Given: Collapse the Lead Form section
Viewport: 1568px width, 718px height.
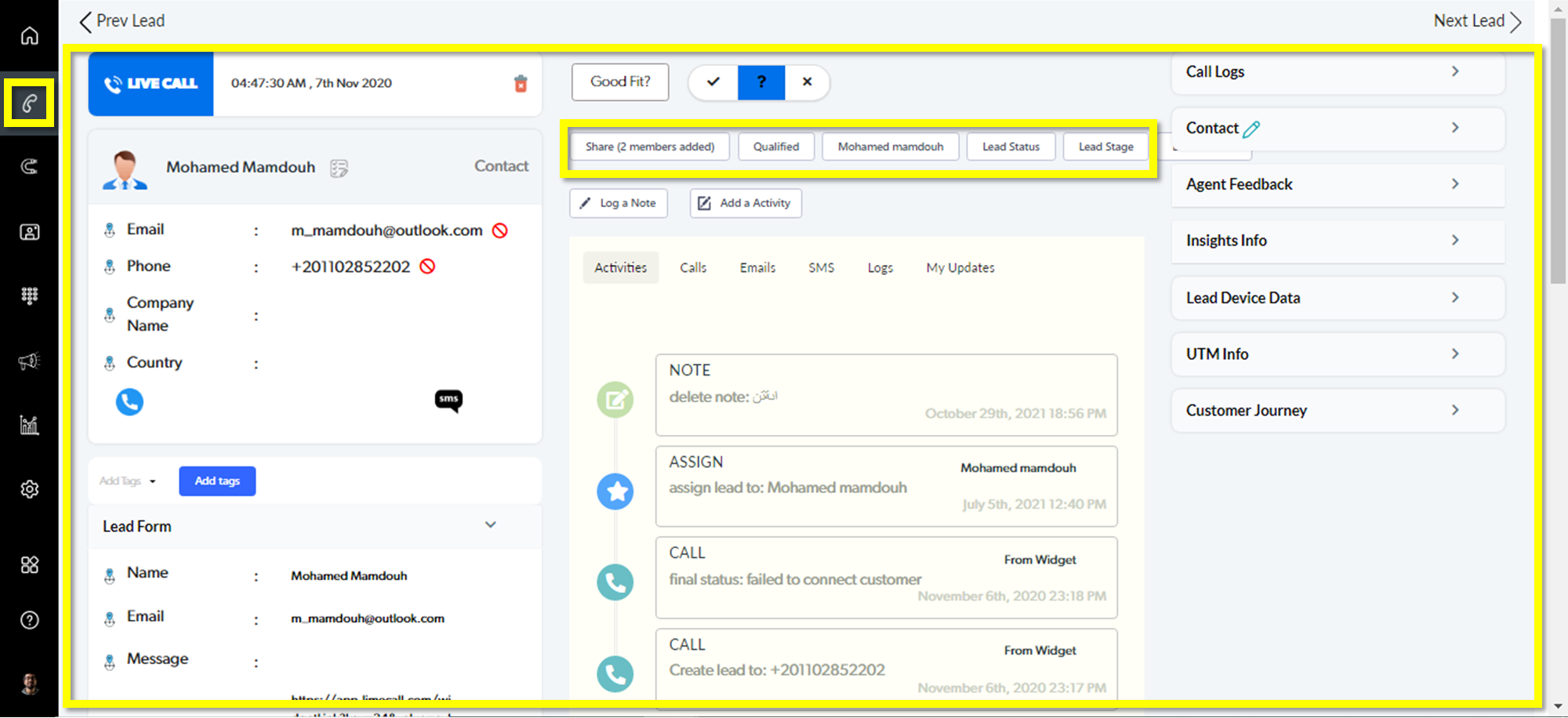Looking at the screenshot, I should tap(490, 525).
